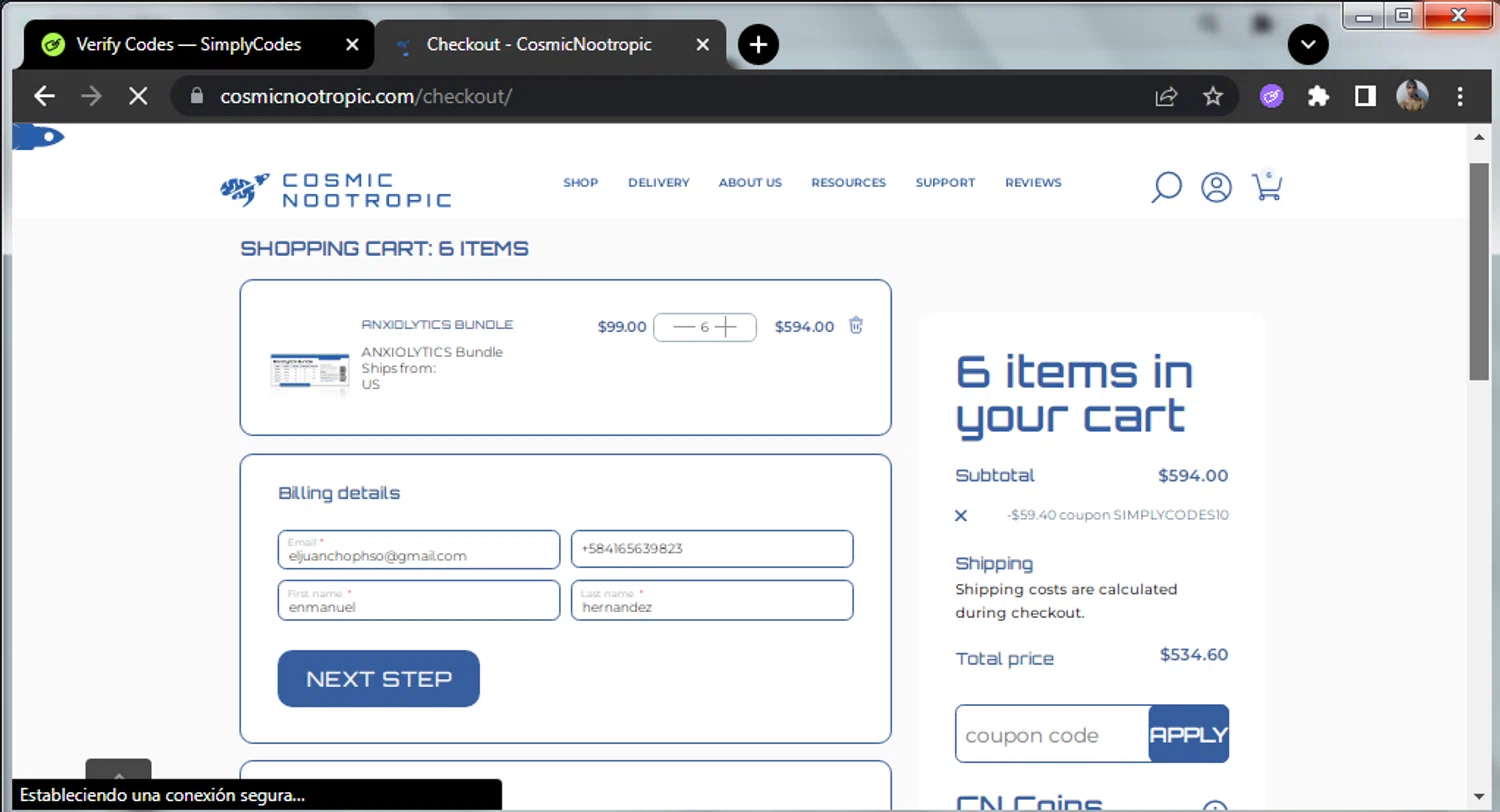Close the Verify Codes SimplyCodes tab
Screen dimensions: 1500x812
(351, 45)
